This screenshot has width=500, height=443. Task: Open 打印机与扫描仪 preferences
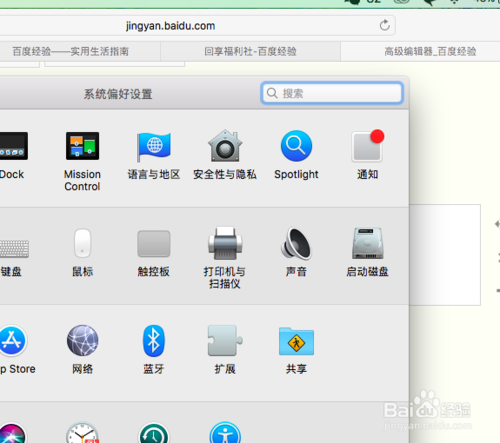pyautogui.click(x=225, y=243)
